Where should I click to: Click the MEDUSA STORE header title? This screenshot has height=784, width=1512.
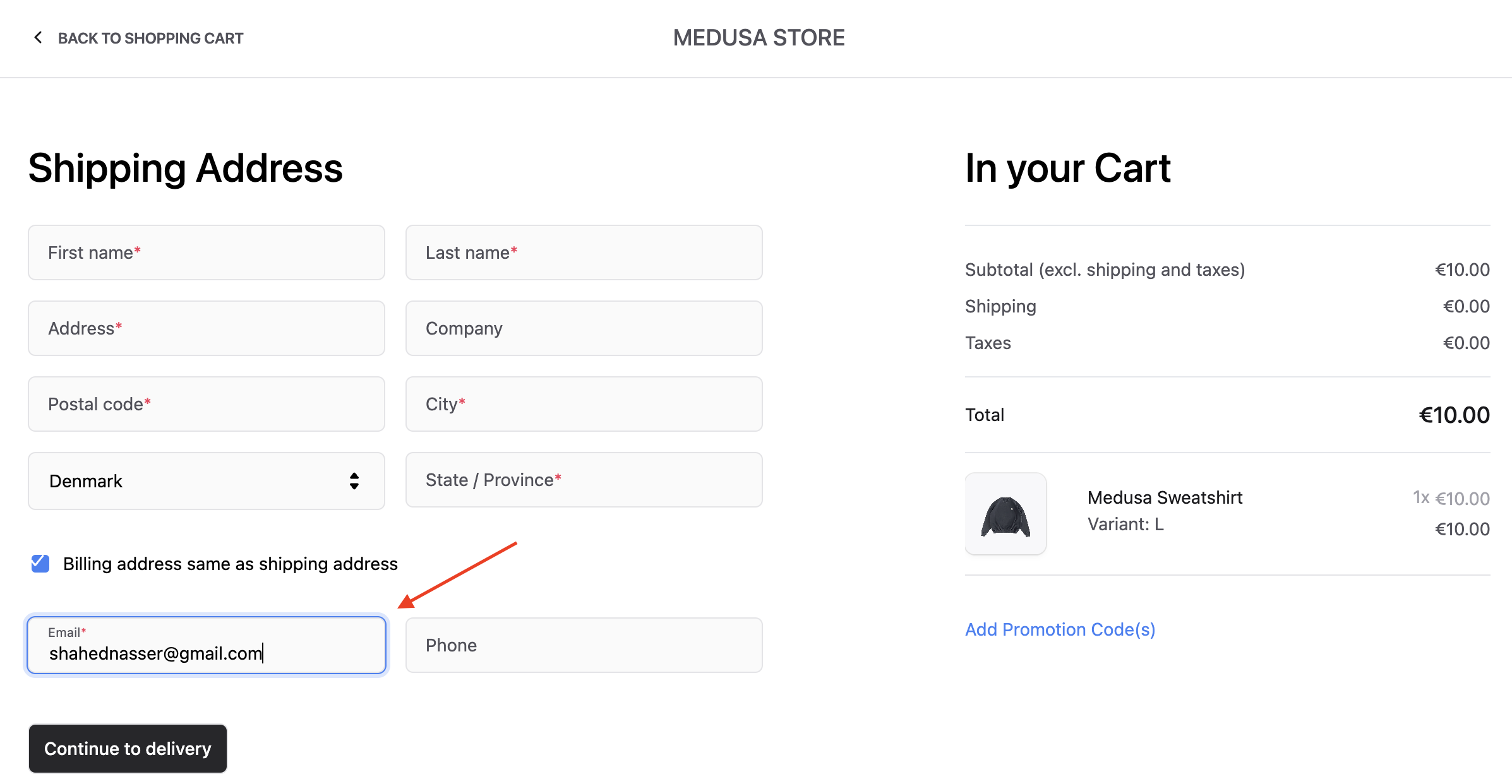(758, 38)
